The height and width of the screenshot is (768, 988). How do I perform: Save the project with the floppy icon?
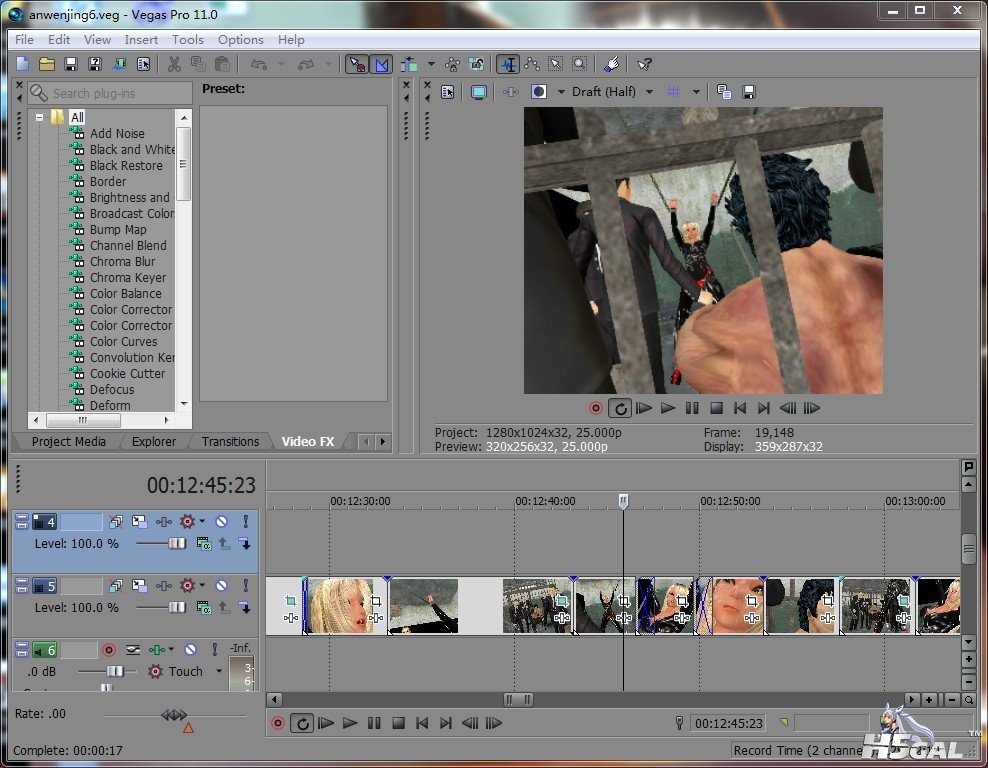point(71,64)
